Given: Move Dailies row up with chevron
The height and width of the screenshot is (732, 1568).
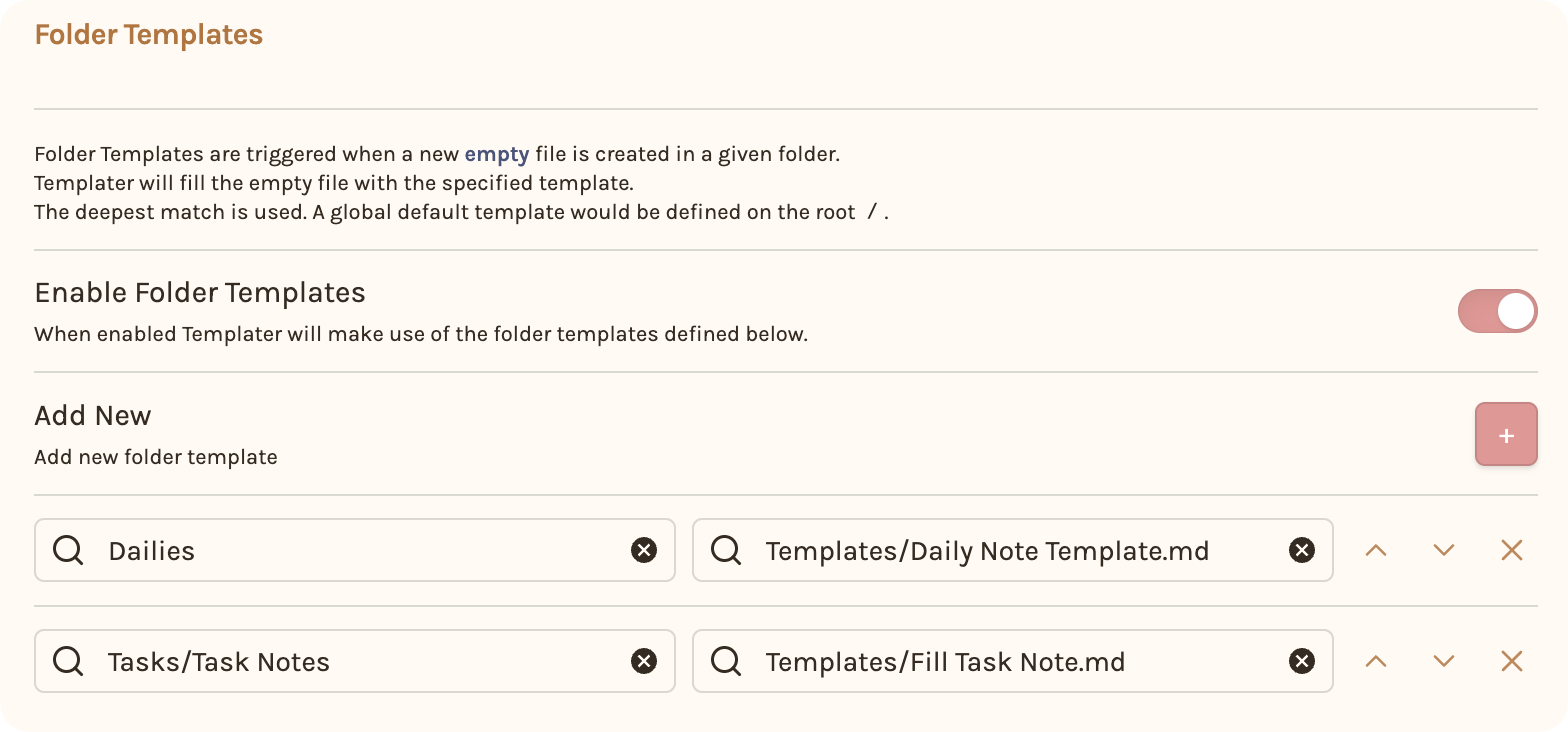Looking at the screenshot, I should tap(1376, 550).
